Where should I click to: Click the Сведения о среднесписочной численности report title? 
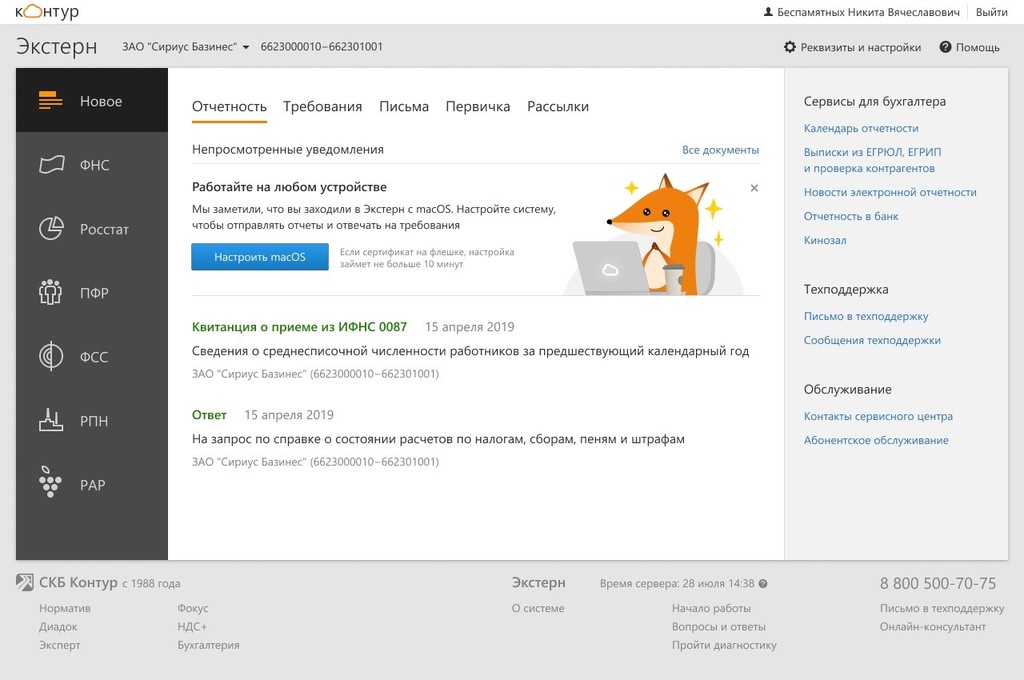click(x=470, y=351)
